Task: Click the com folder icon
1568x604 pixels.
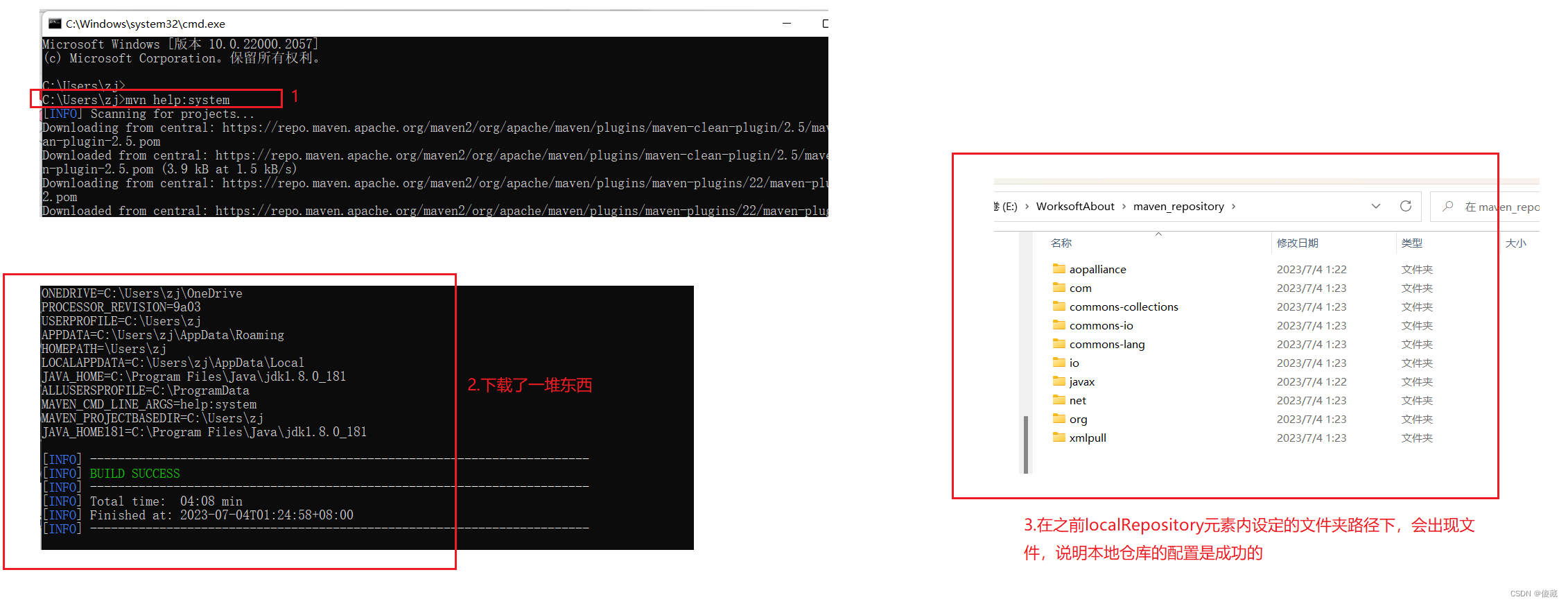Action: click(1059, 287)
